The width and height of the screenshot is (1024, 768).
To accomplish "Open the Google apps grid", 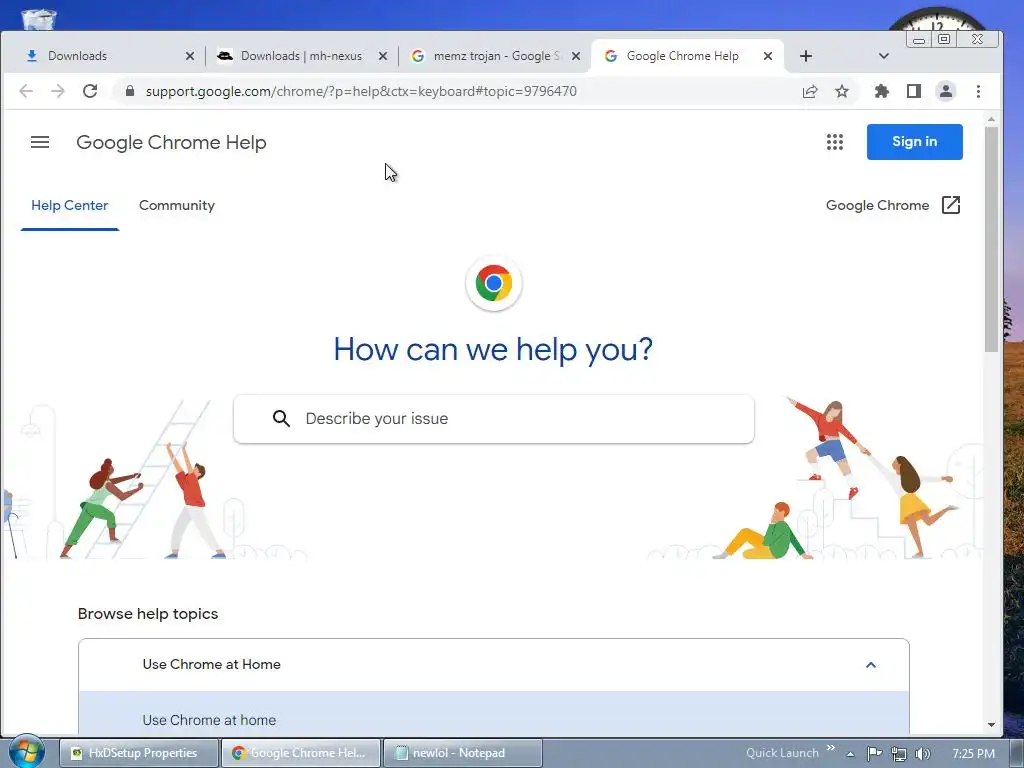I will click(835, 142).
